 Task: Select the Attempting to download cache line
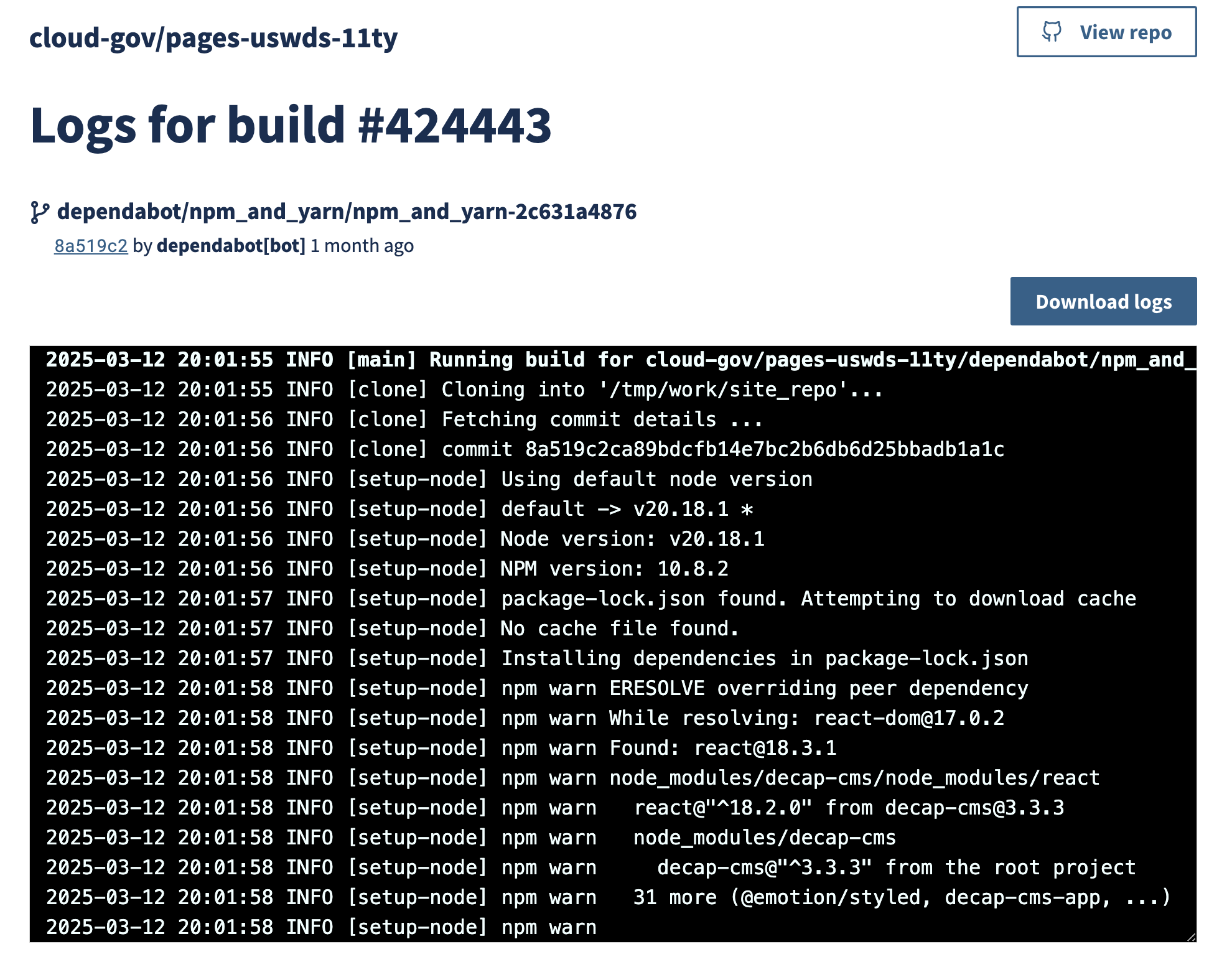tap(591, 599)
